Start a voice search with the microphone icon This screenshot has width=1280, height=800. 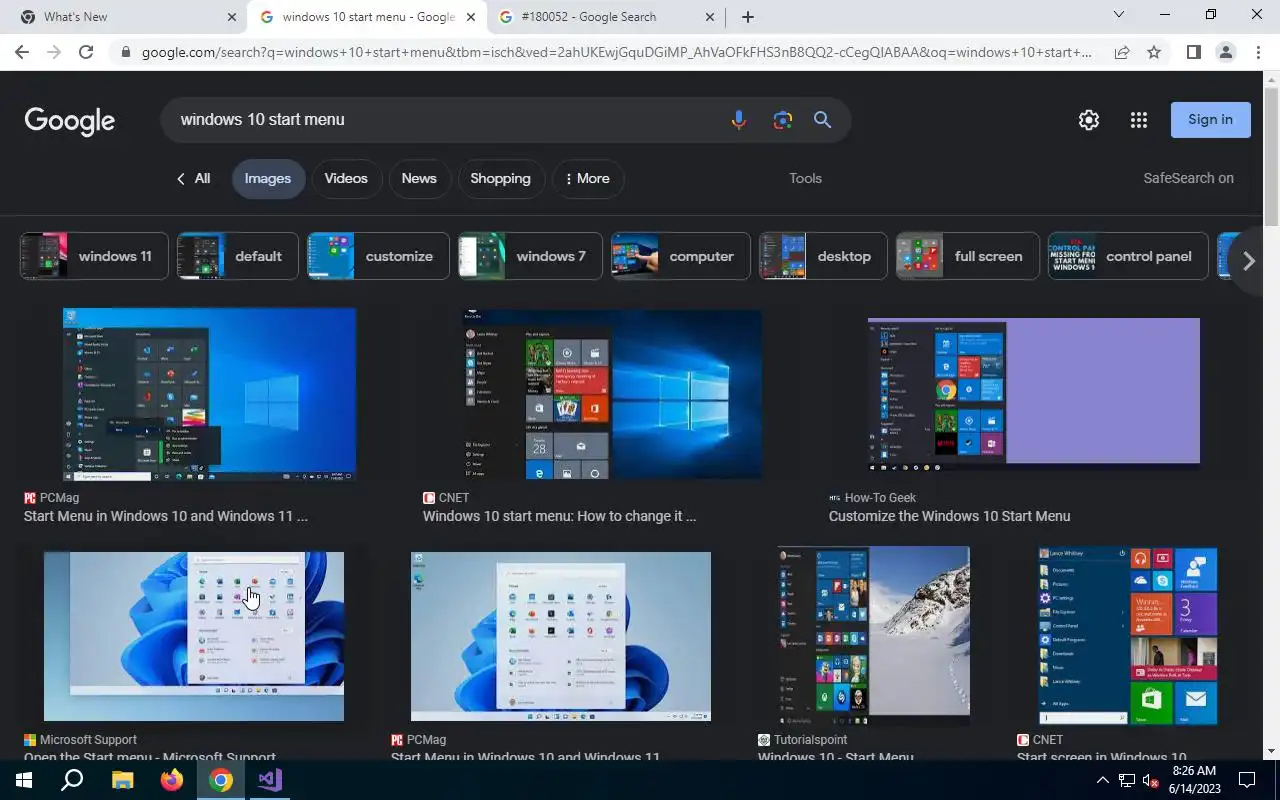(x=738, y=120)
